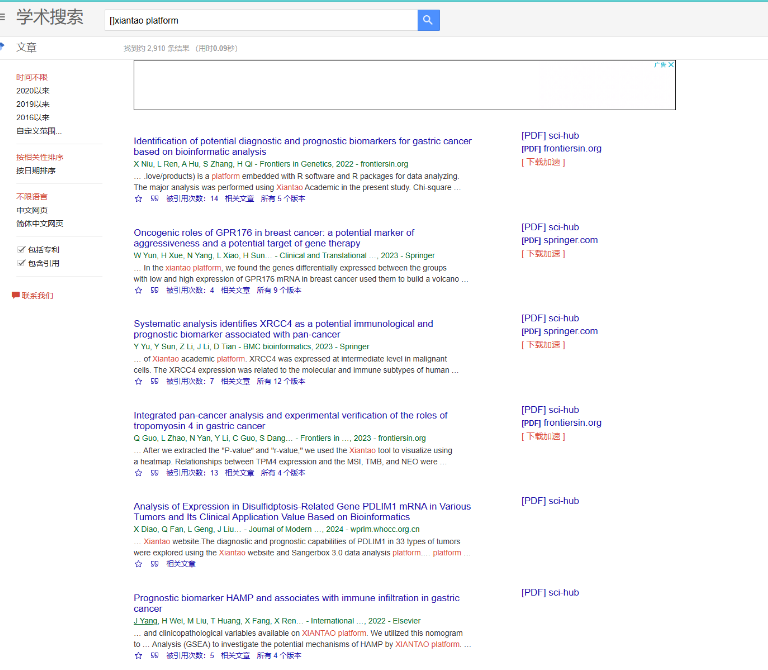768x670 pixels.
Task: Click 下载加速 under the tropomyosin PDF links
Action: click(x=543, y=436)
